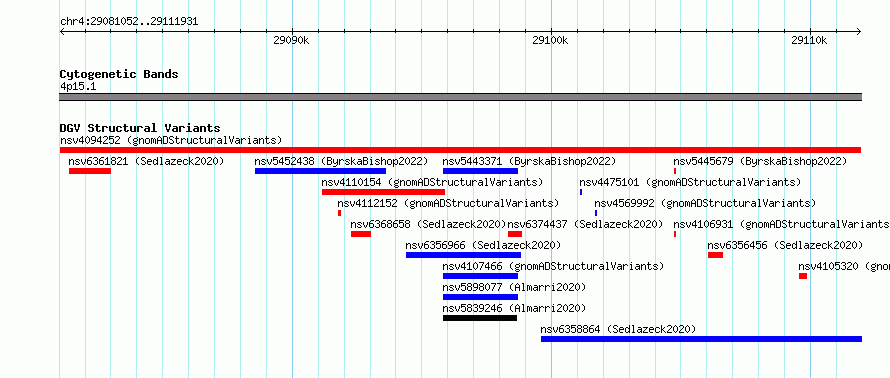Click small red mark under nsv4112152

339,213
